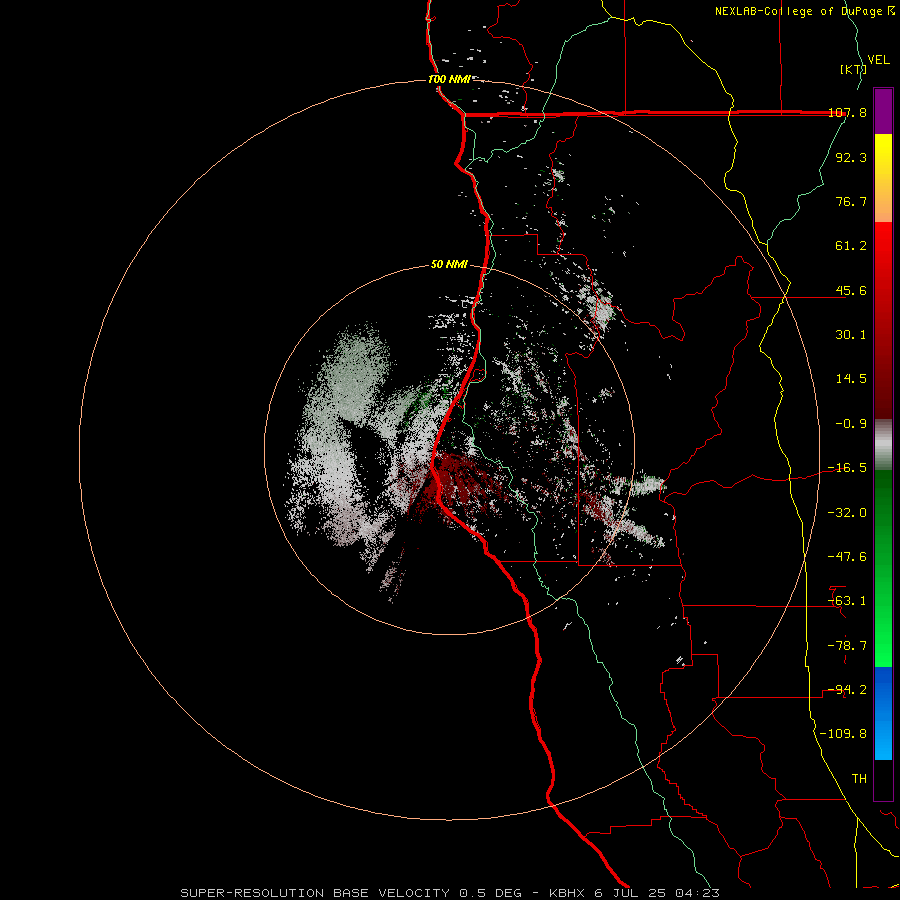Click the 50 NMI range ring label

click(449, 265)
